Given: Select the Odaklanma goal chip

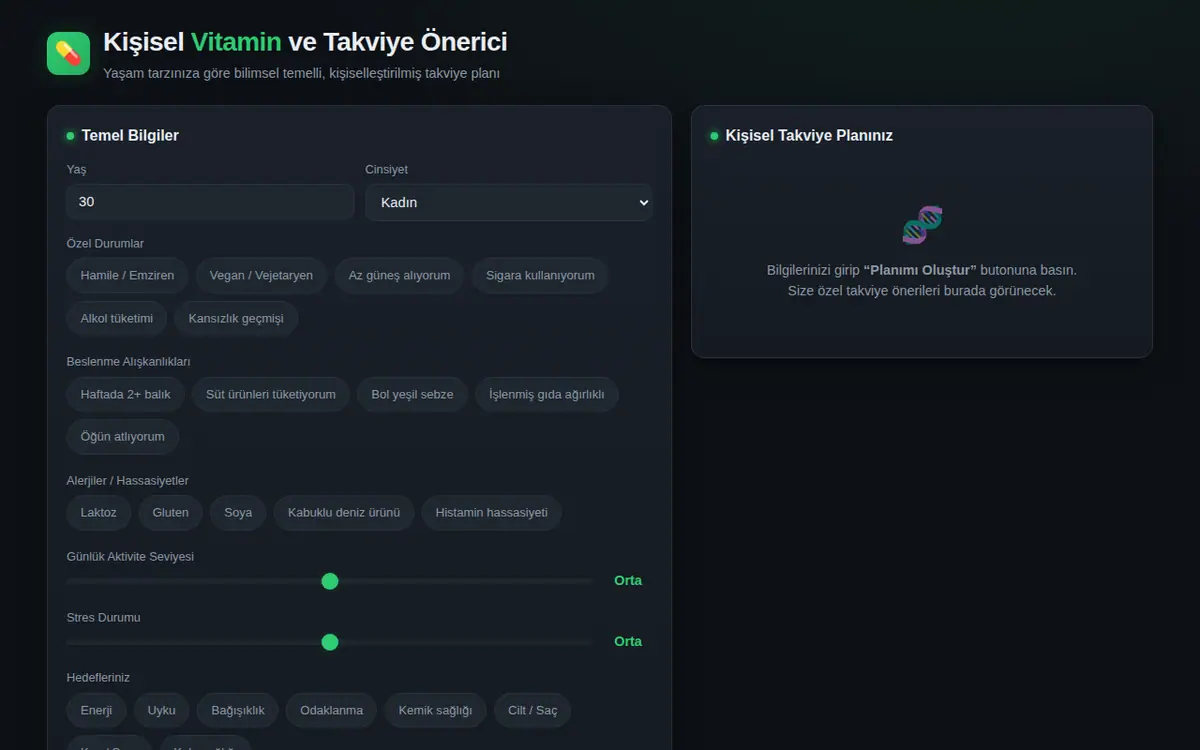Looking at the screenshot, I should pyautogui.click(x=331, y=711).
